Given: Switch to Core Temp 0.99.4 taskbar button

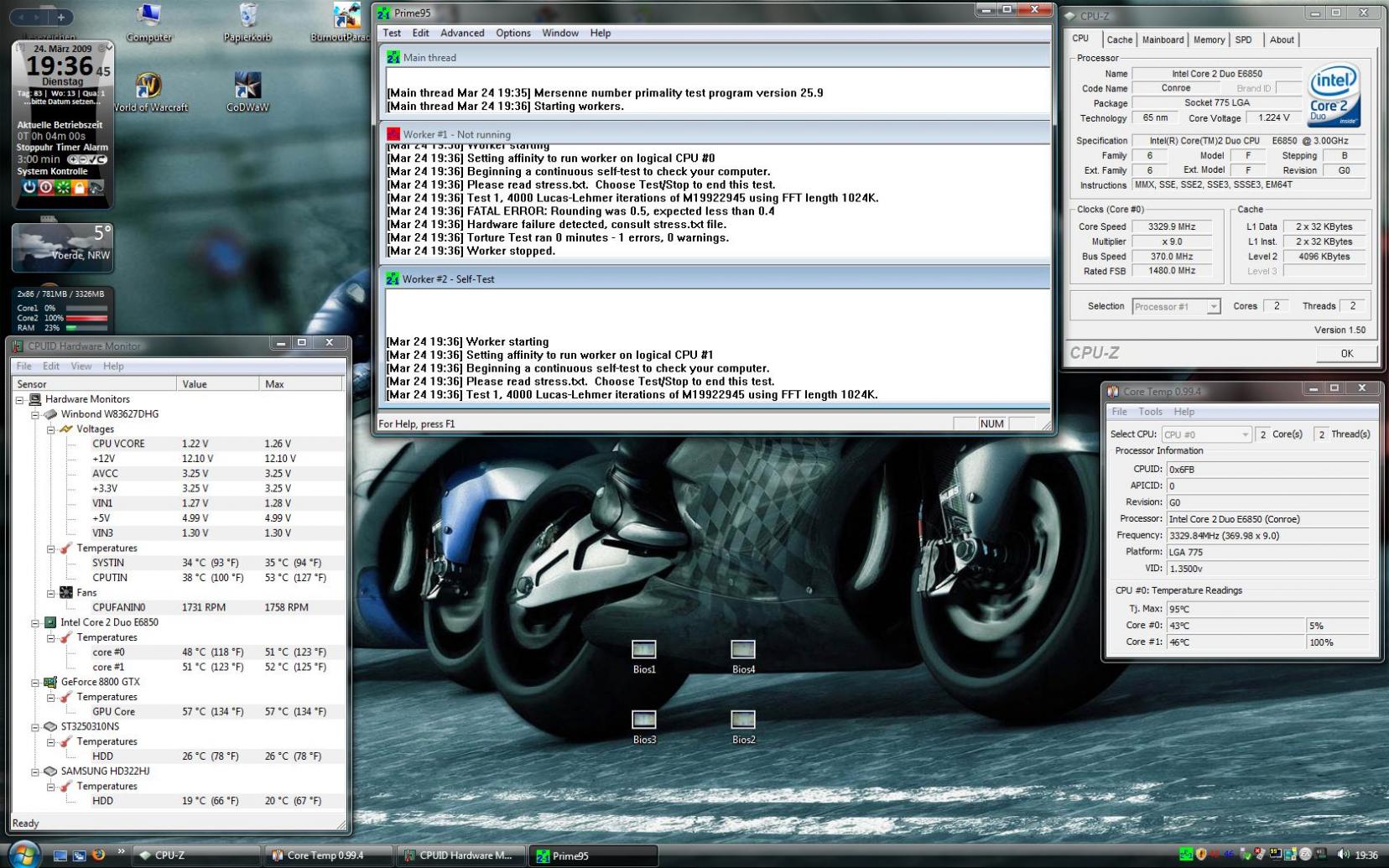Looking at the screenshot, I should (328, 855).
